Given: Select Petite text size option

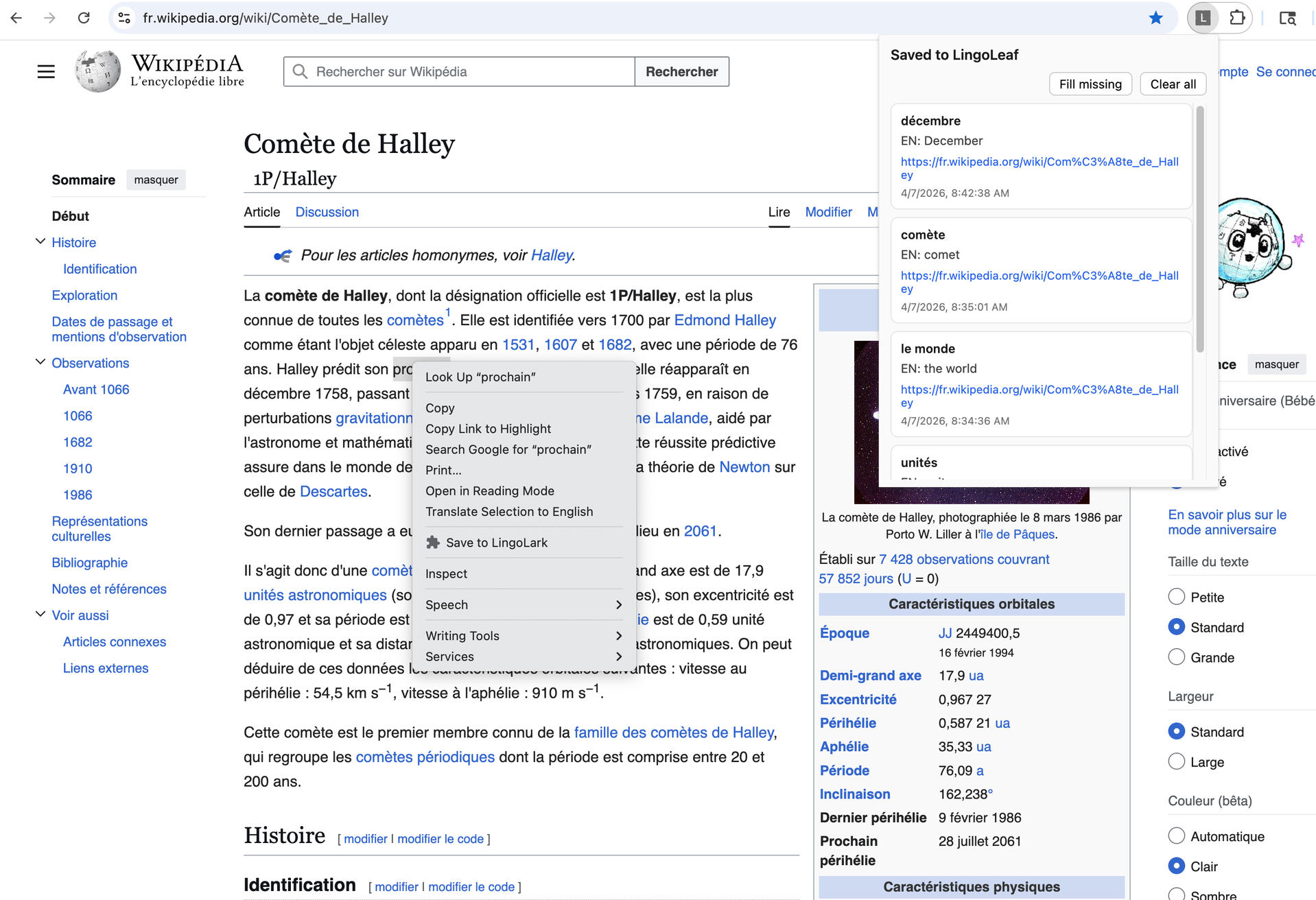Looking at the screenshot, I should [1177, 597].
